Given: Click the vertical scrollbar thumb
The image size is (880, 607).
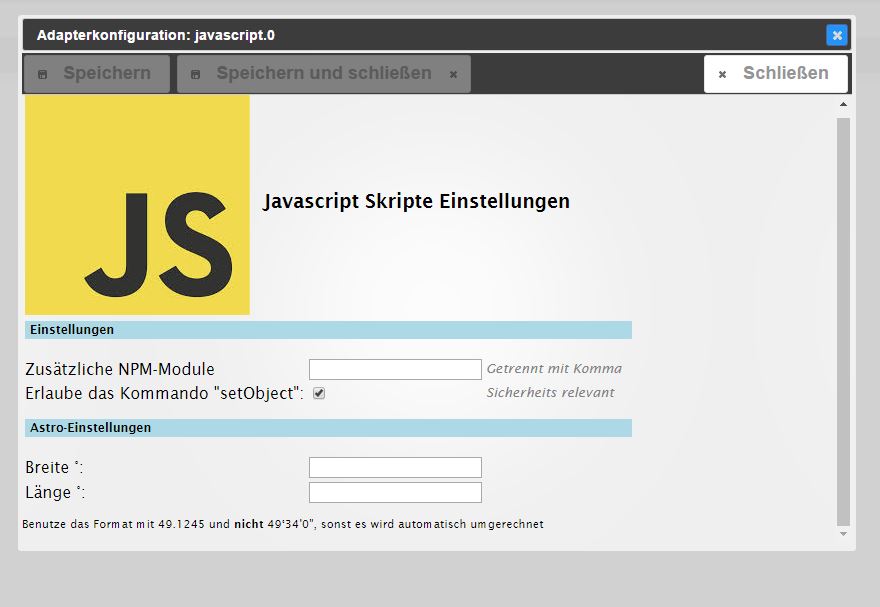Looking at the screenshot, I should click(843, 322).
